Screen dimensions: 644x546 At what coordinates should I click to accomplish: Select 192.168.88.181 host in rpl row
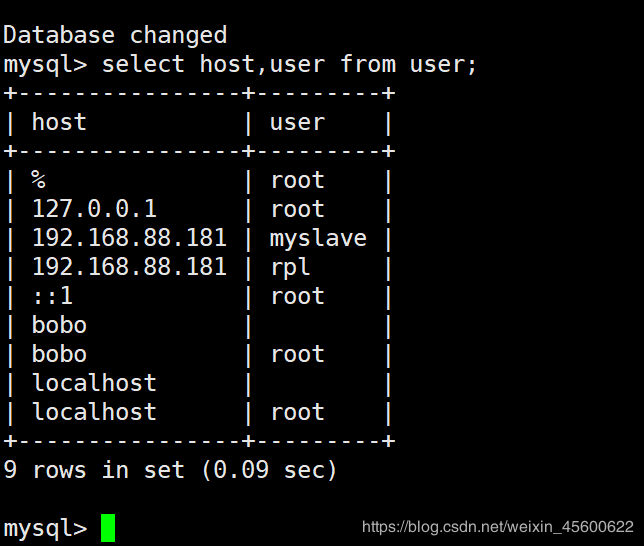coord(129,267)
